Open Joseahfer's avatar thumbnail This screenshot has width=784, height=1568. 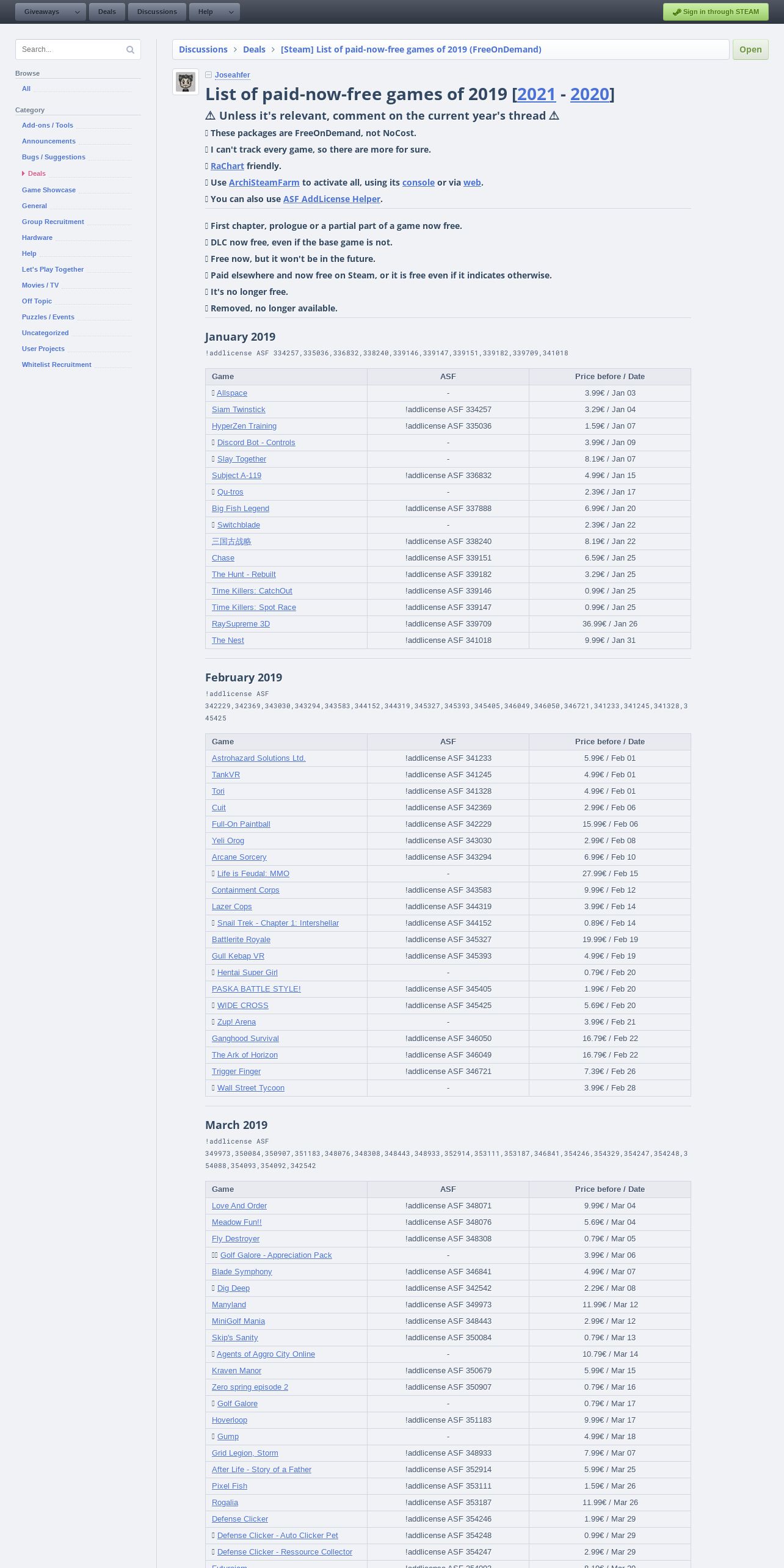click(186, 82)
